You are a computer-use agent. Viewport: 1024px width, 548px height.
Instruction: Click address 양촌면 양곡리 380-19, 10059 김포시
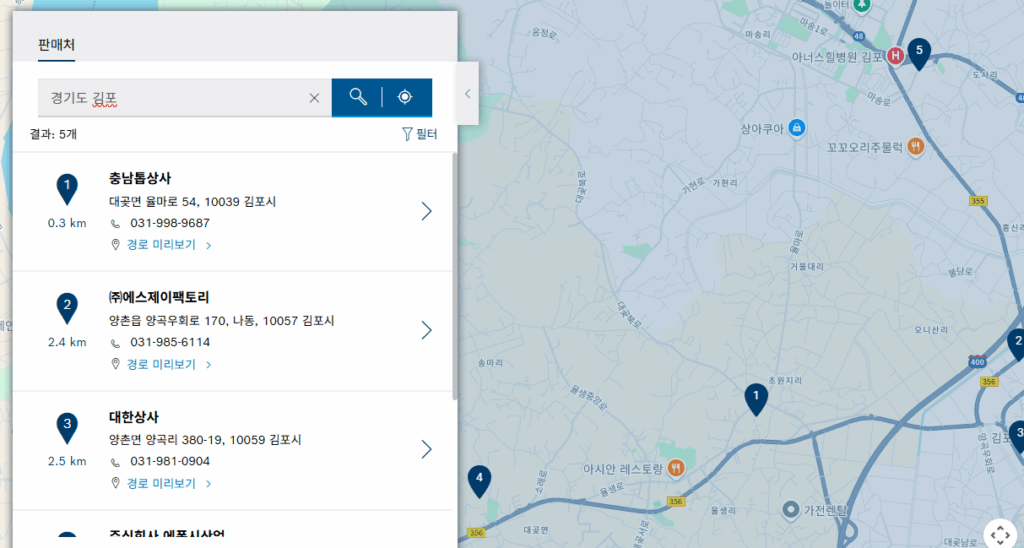205,440
